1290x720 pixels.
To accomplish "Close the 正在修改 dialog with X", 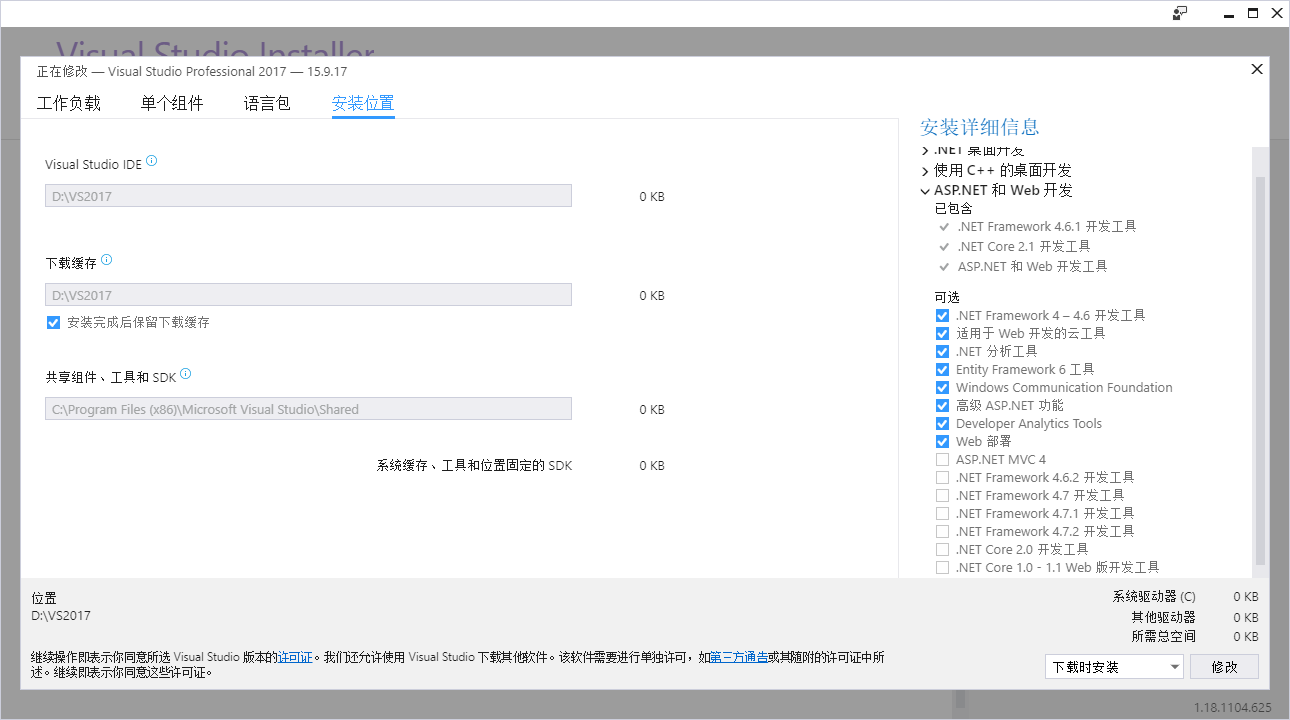I will pyautogui.click(x=1257, y=69).
